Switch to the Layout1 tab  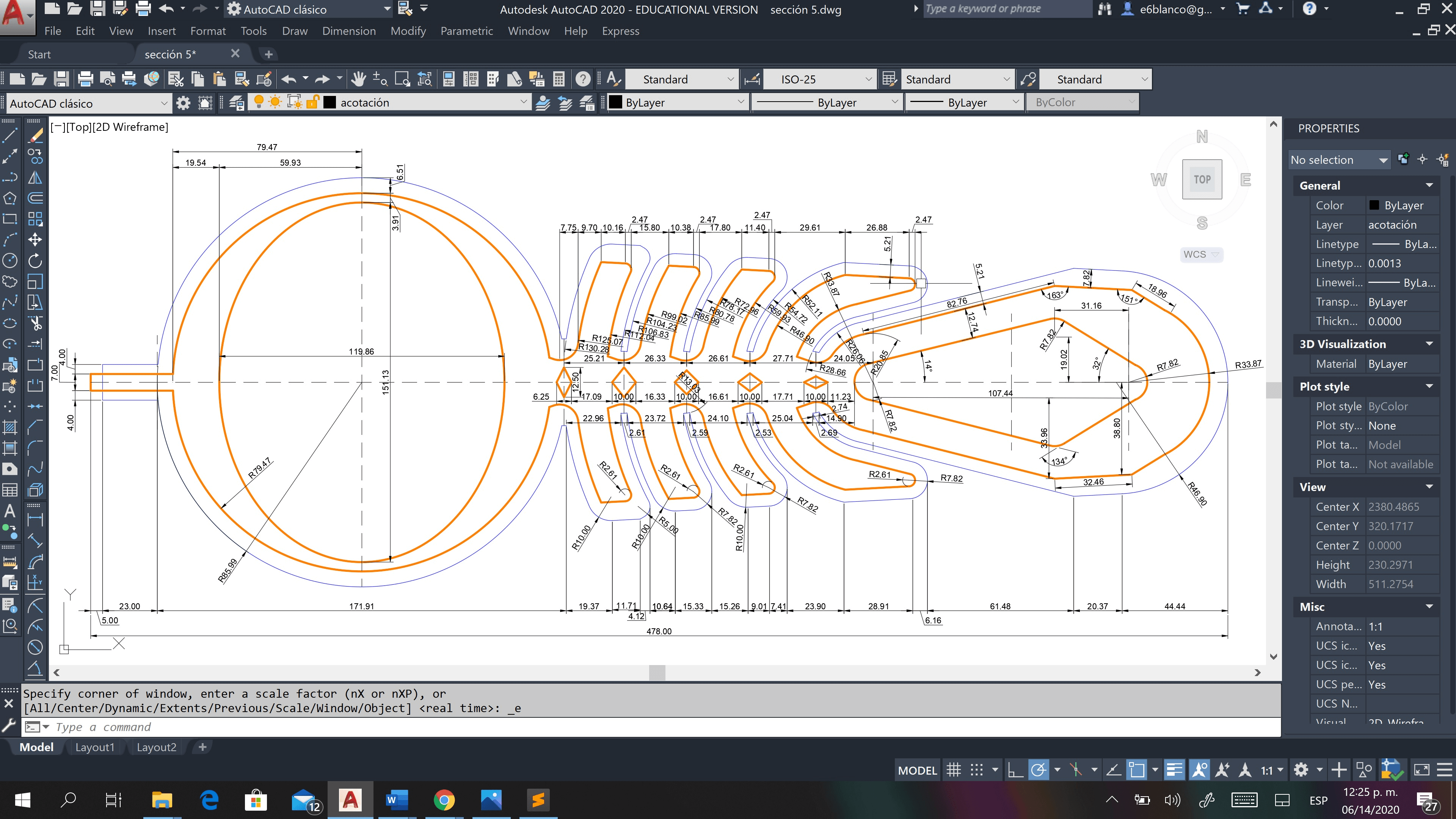point(94,747)
